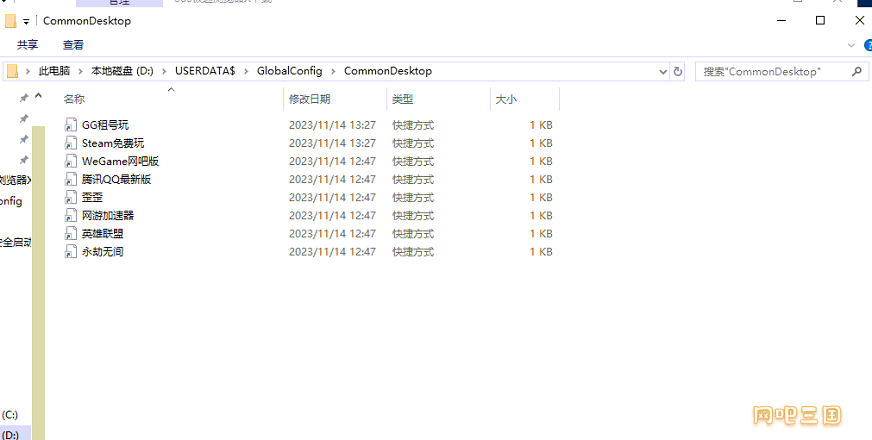Expand the chevron after 本地磁盘 (D:) in the path
Viewport: 872px width, 440px height.
tap(164, 71)
